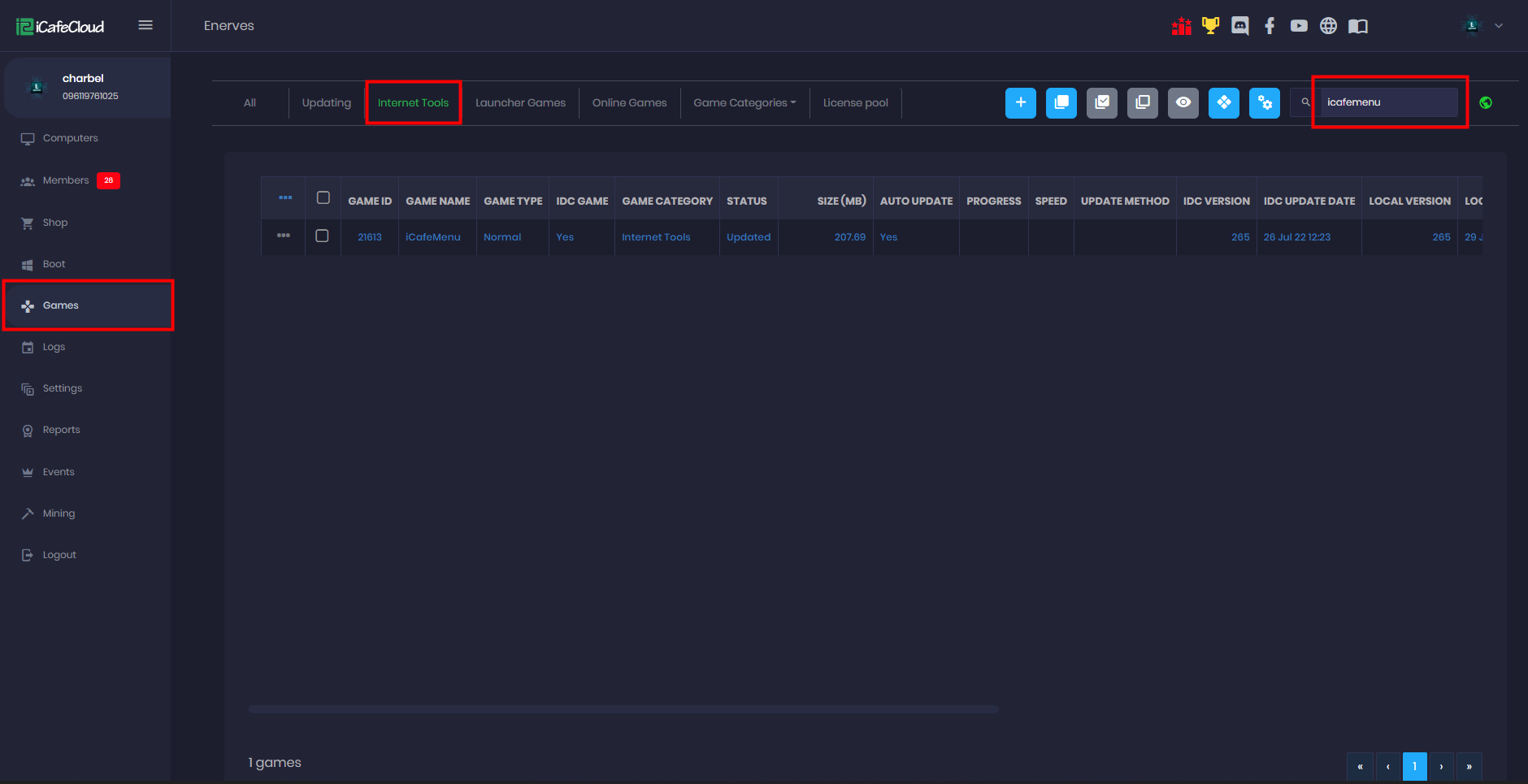This screenshot has width=1528, height=784.
Task: Switch to the License pool tab
Action: (855, 103)
